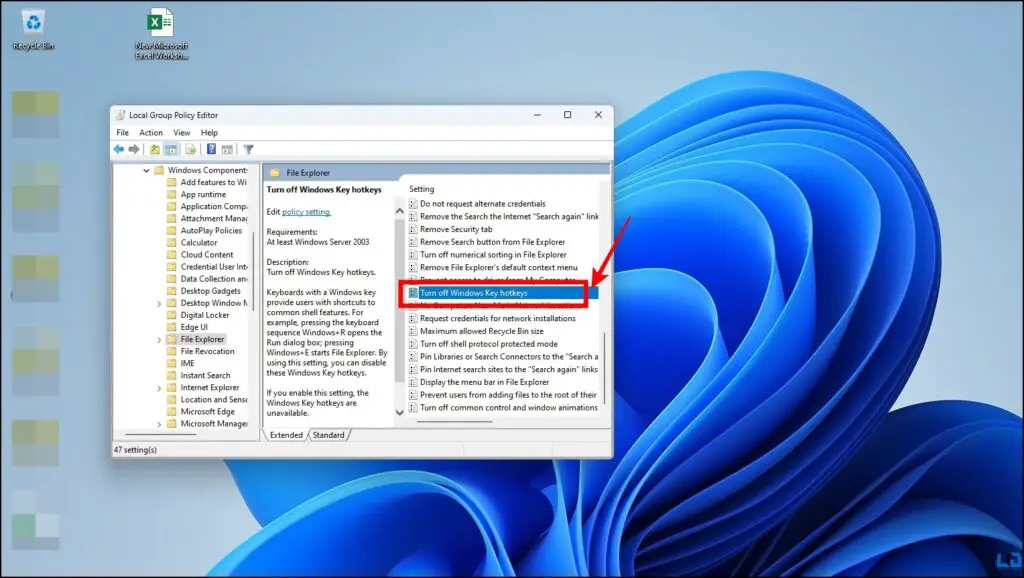Select the IME folder in tree
The height and width of the screenshot is (578, 1024).
pyautogui.click(x=180, y=364)
